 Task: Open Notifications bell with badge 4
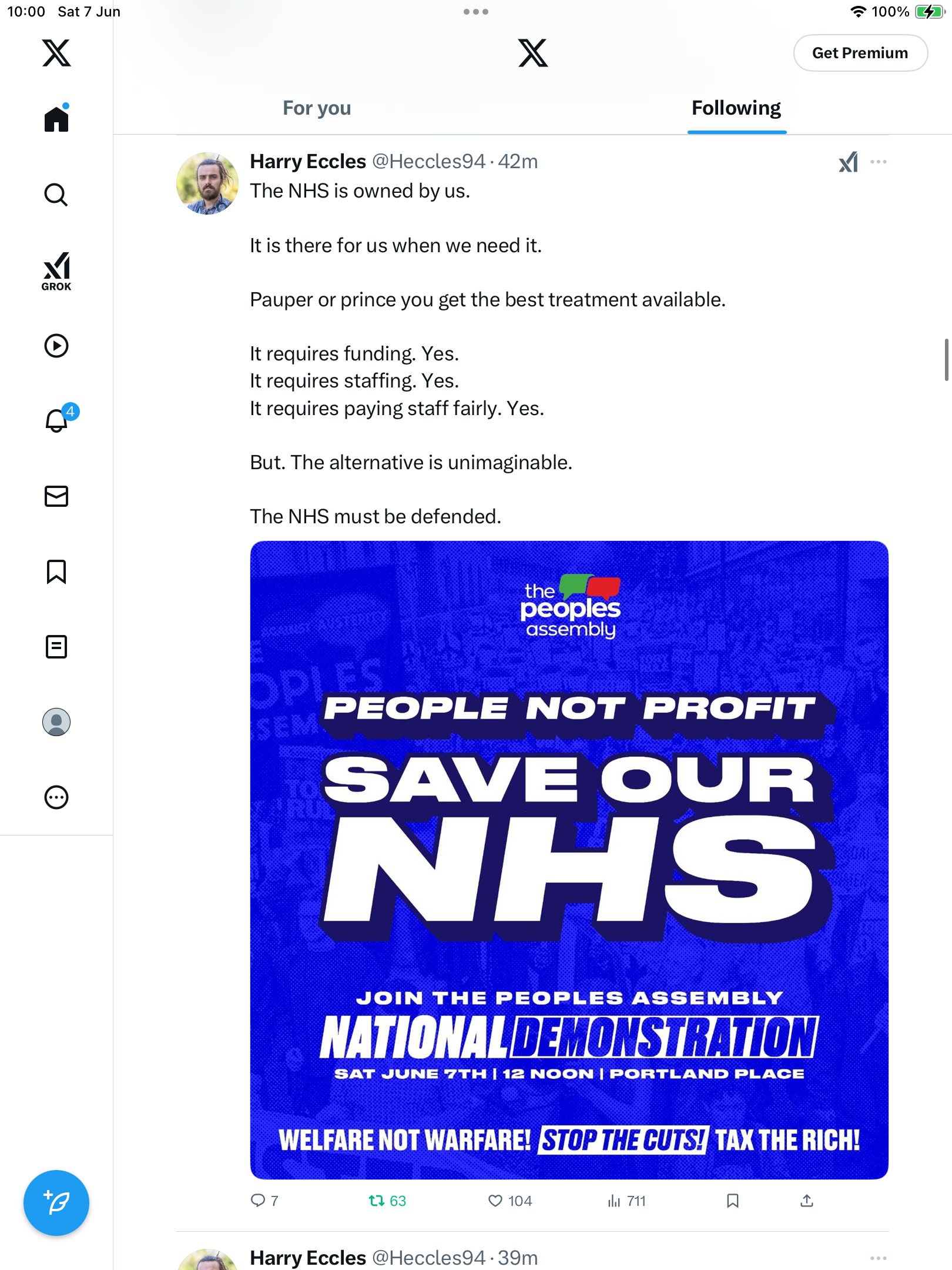pos(59,420)
